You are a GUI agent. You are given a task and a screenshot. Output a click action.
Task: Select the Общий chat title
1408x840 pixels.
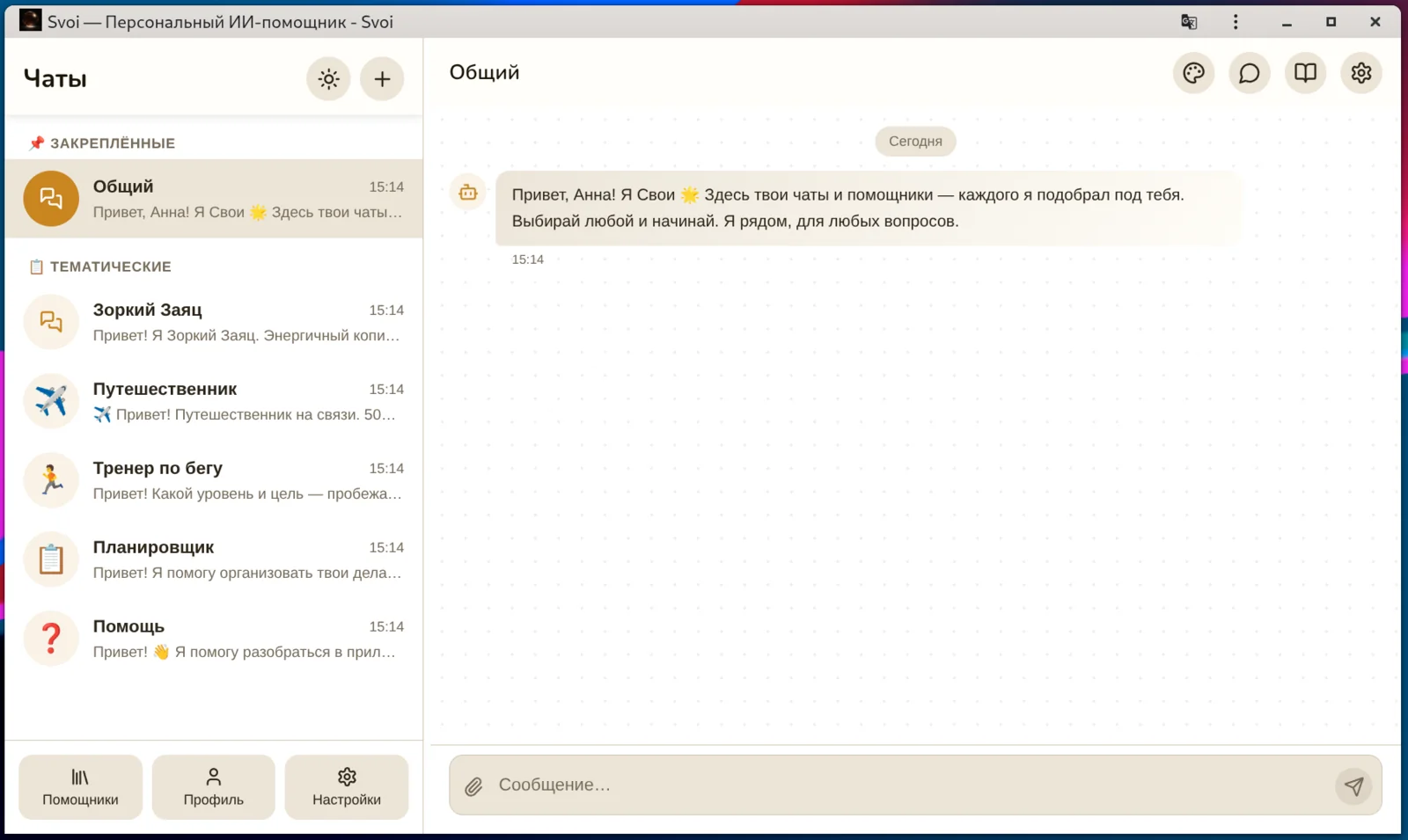click(123, 186)
